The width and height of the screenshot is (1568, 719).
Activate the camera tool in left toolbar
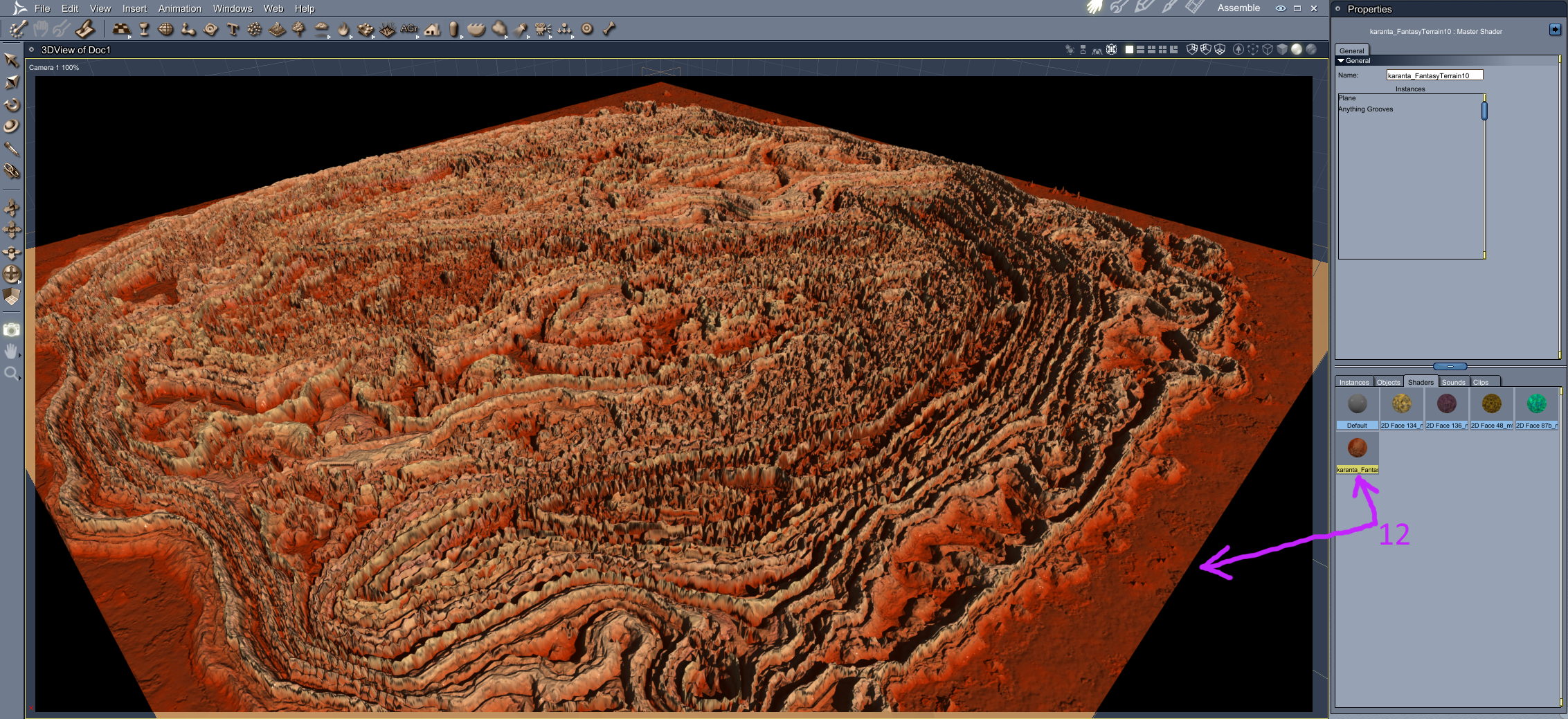[12, 330]
